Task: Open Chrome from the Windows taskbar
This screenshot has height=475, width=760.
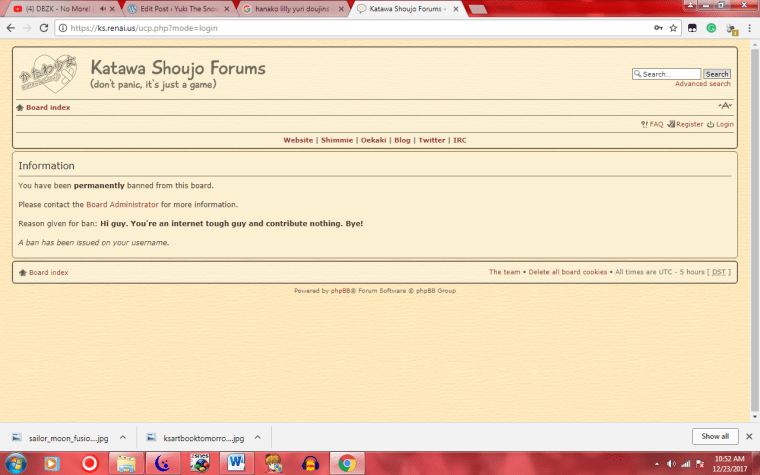Action: click(x=346, y=463)
